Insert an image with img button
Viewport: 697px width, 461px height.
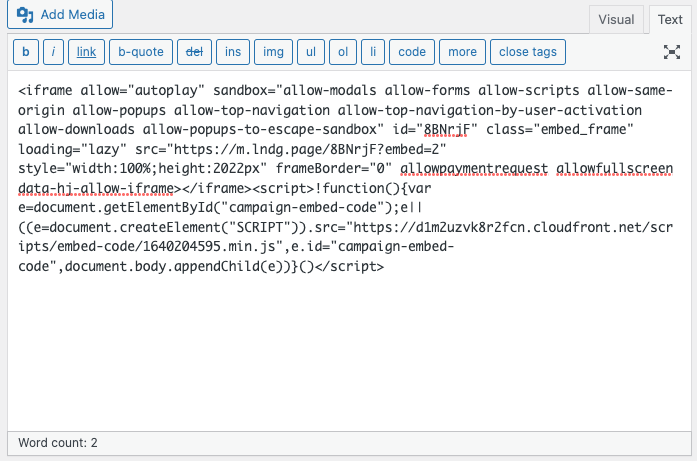[273, 52]
